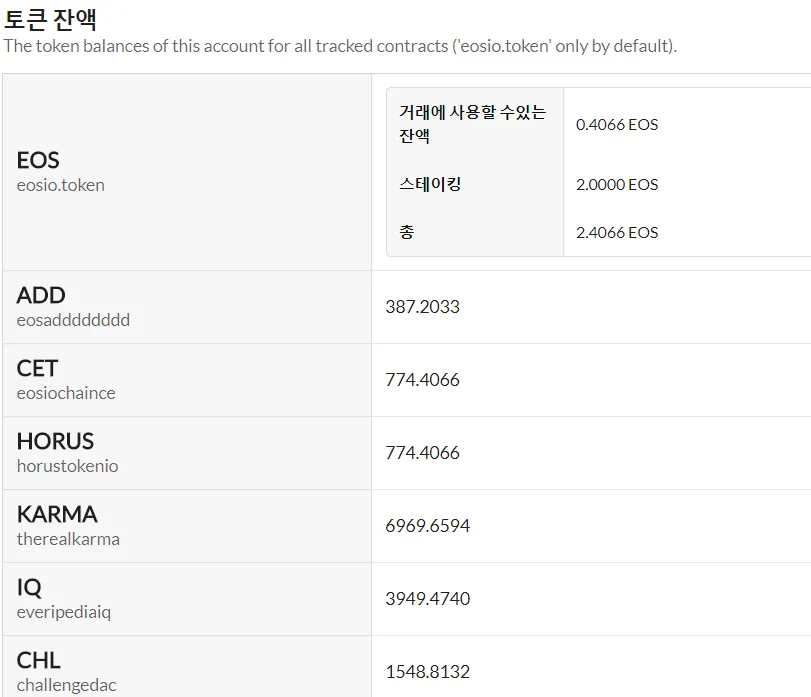This screenshot has height=697, width=811.
Task: Open the everipediaiq contract
Action: tap(64, 612)
